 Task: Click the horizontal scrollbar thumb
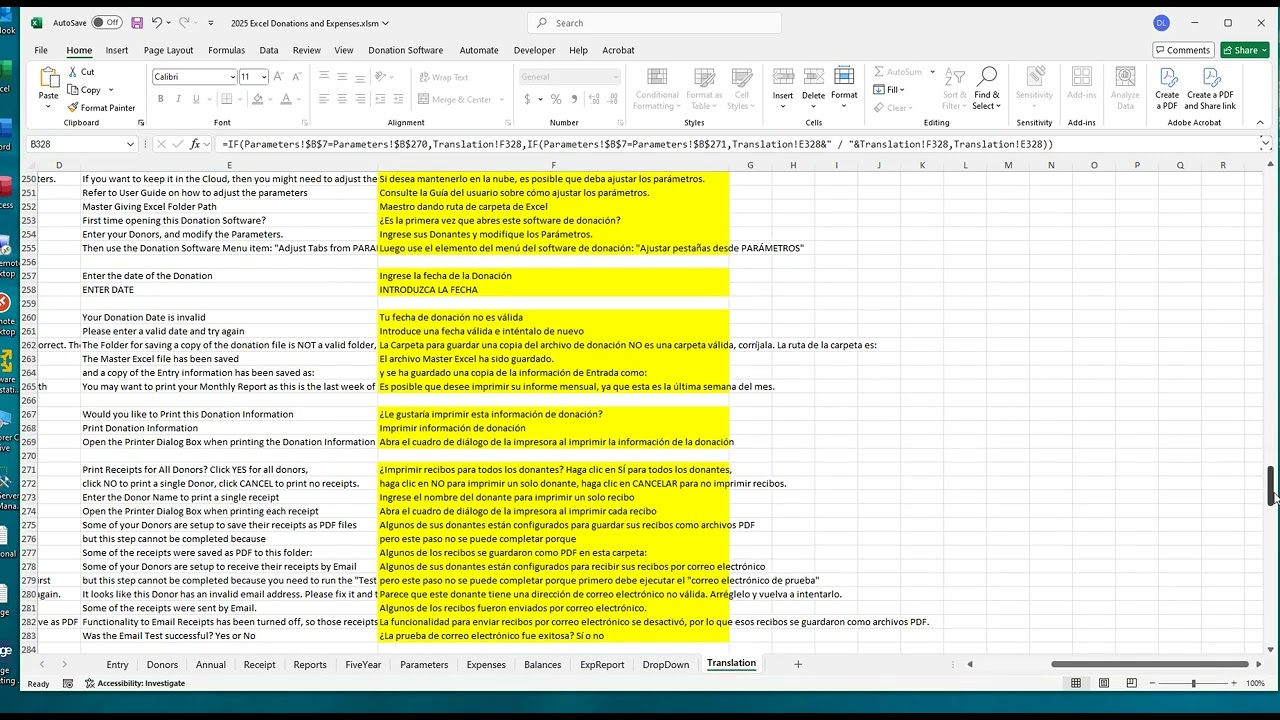(x=1149, y=664)
